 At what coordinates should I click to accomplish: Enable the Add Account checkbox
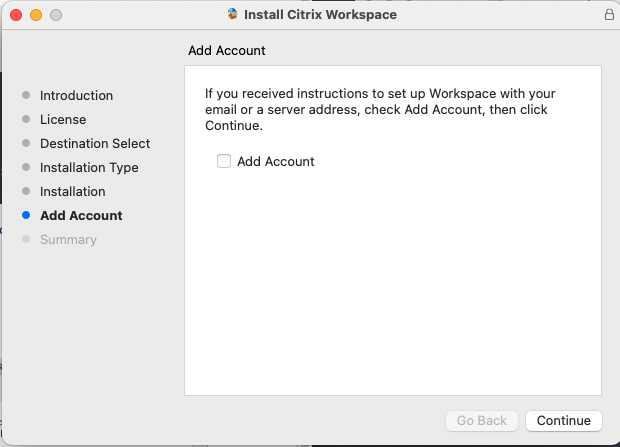[x=224, y=161]
